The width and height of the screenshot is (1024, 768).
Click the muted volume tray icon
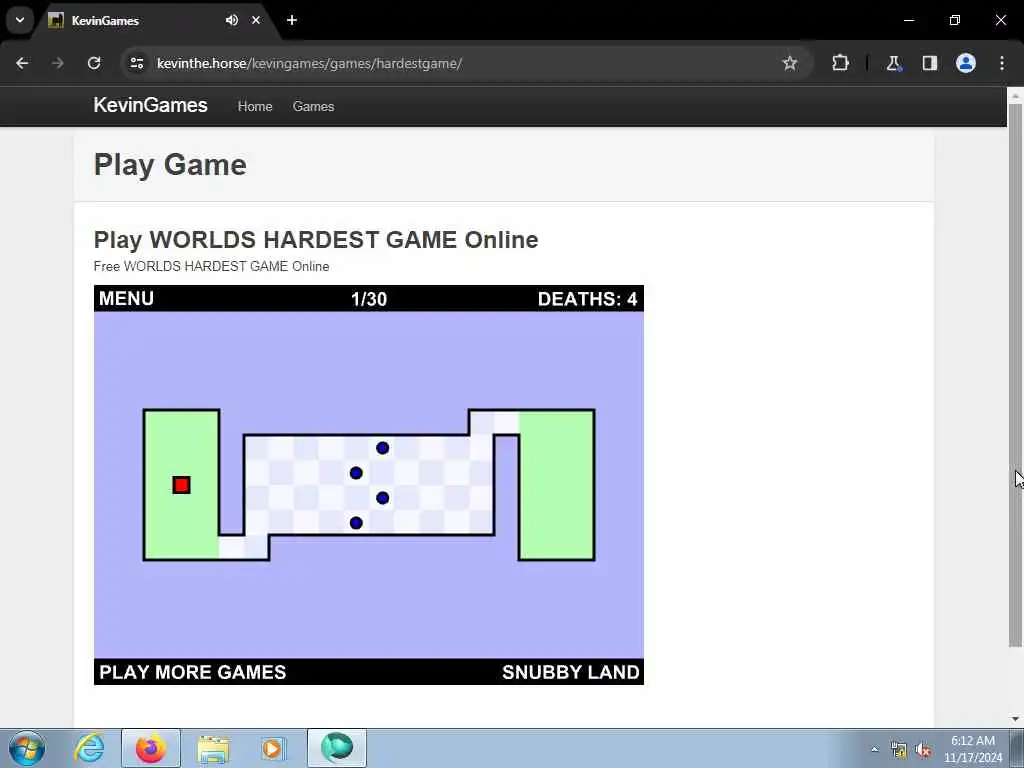pyautogui.click(x=923, y=750)
